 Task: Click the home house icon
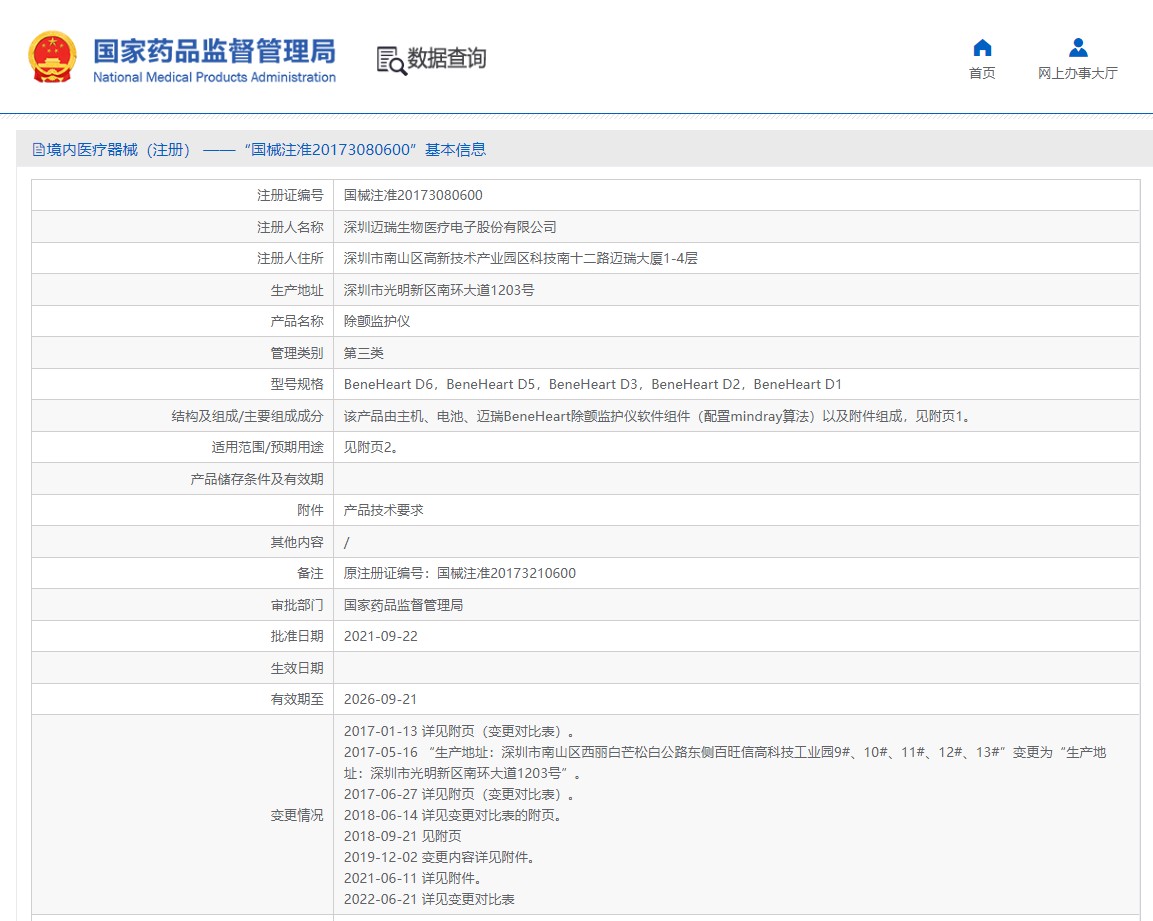pos(982,48)
